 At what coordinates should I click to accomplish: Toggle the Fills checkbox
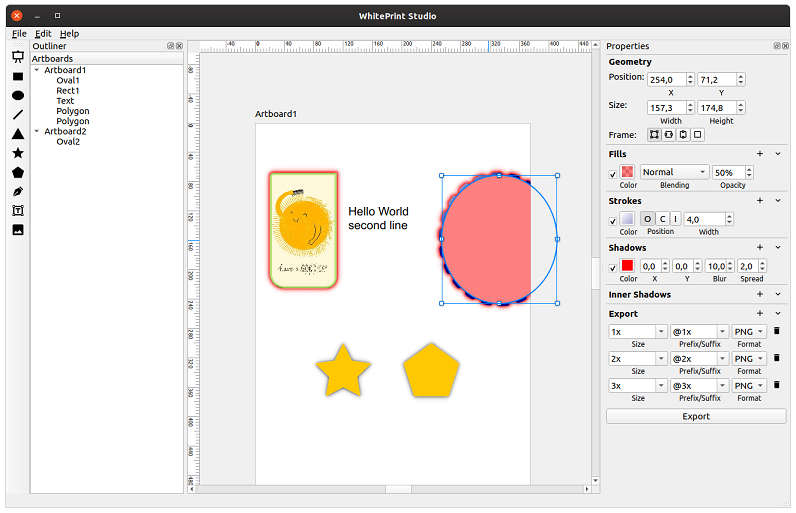point(613,174)
